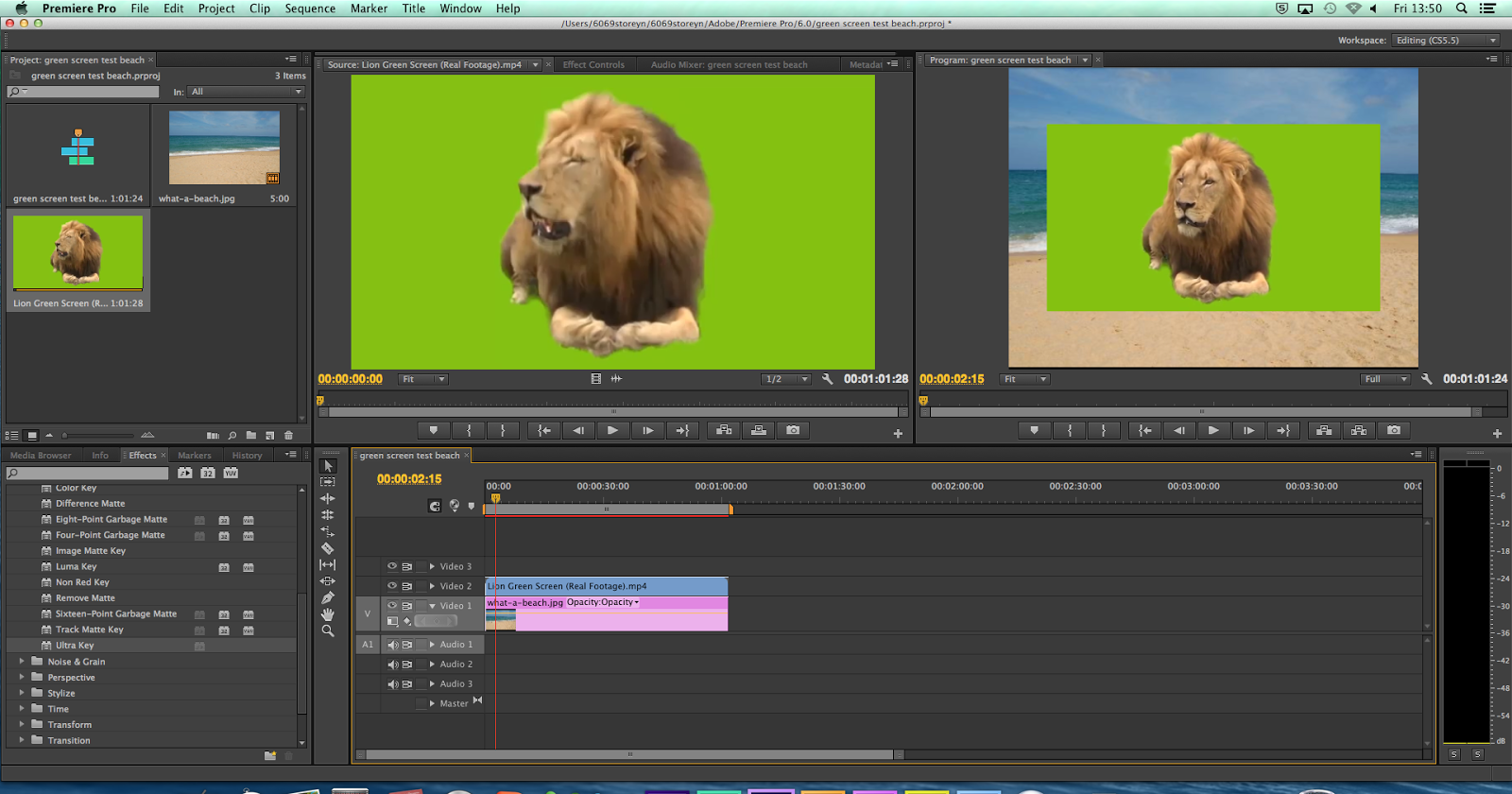This screenshot has height=794, width=1512.
Task: Expand the Noise & Grain effects folder
Action: point(22,662)
